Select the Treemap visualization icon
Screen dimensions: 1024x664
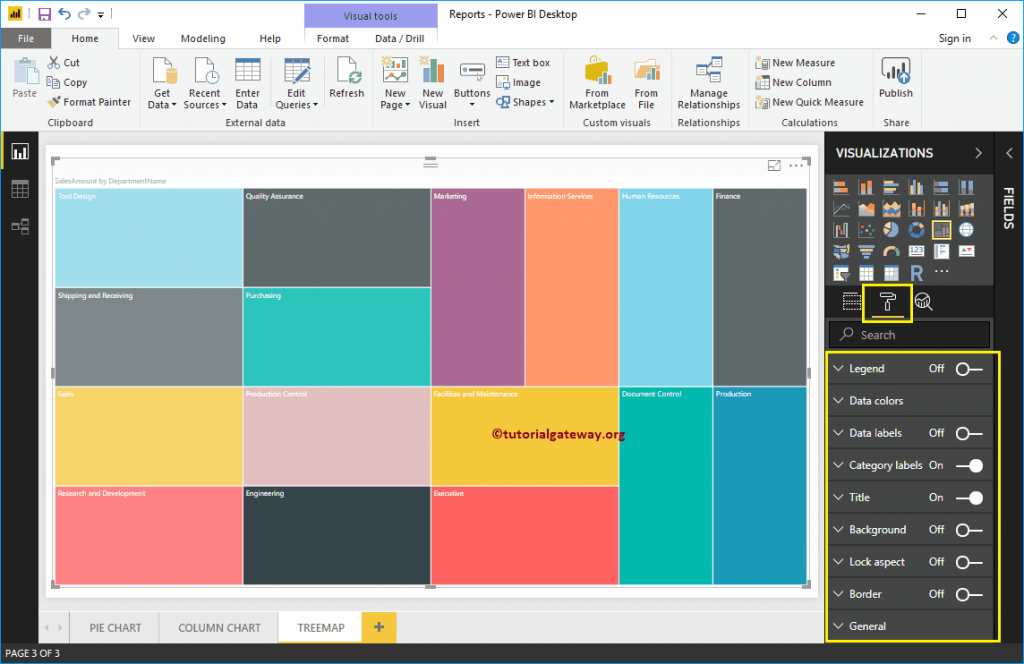click(941, 229)
